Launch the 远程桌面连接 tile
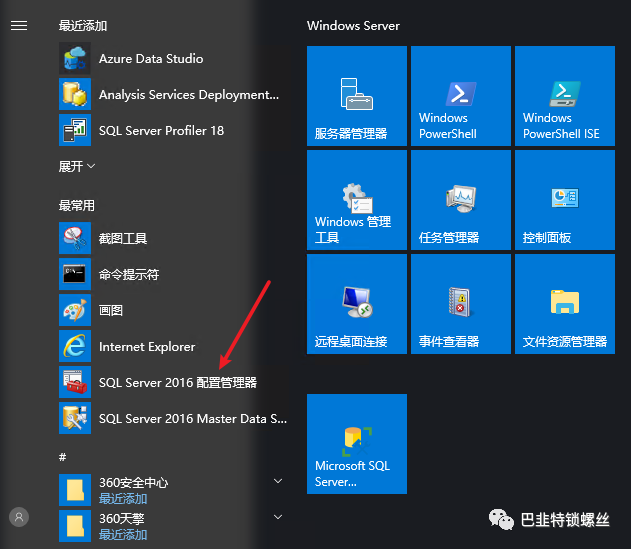Screen dimensions: 631x549 (x=357, y=304)
